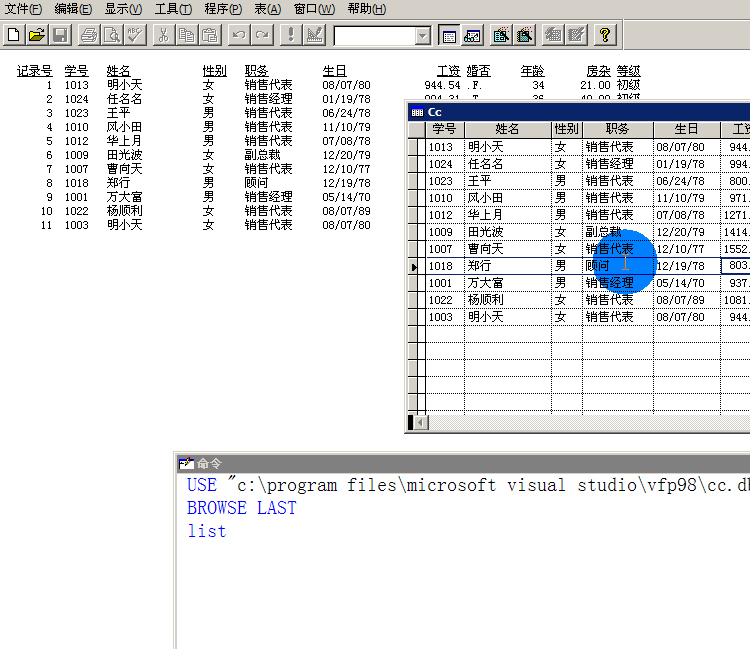Open the 帮助(H) menu

(x=367, y=9)
